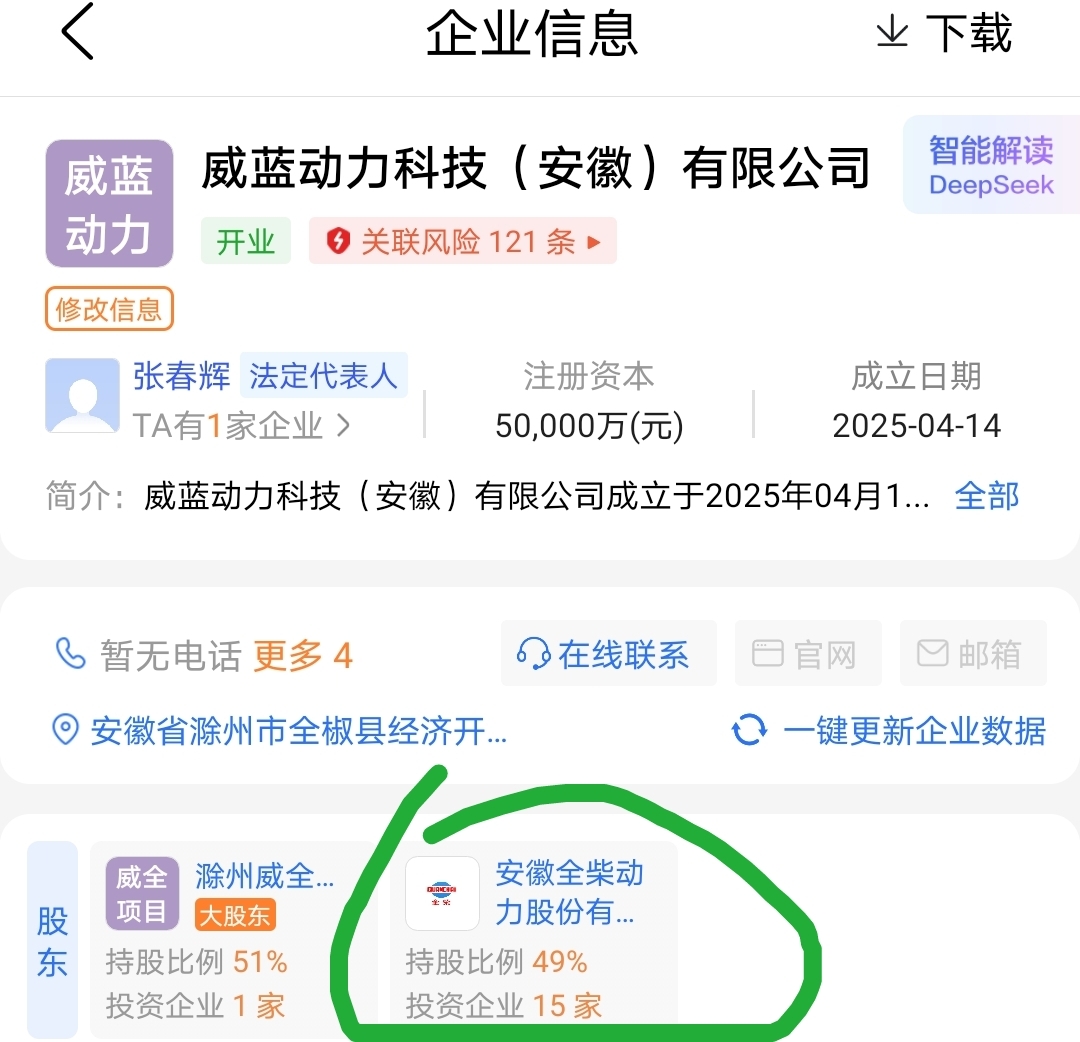
Task: Tap the 威全项目 shareholder logo
Action: point(142,893)
